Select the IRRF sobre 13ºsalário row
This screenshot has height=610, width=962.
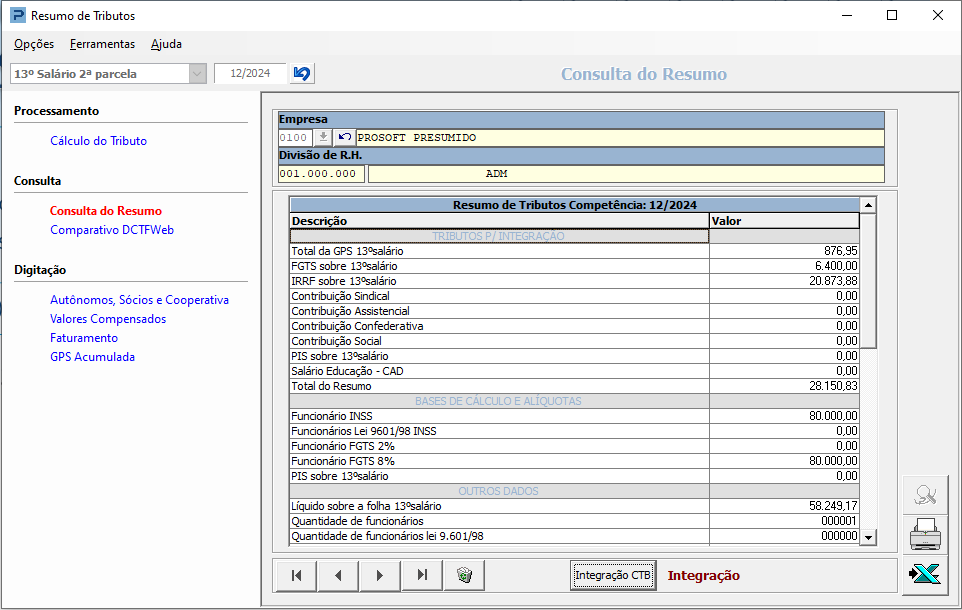574,281
